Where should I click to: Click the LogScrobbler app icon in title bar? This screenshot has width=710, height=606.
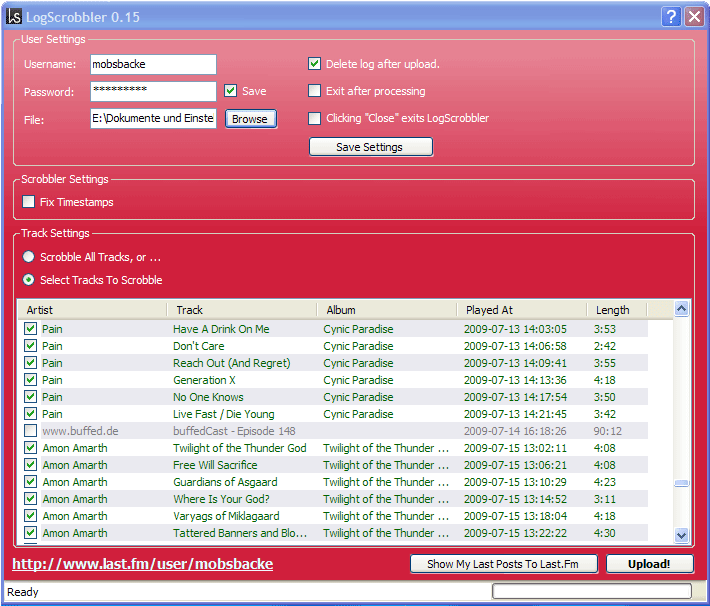(x=14, y=17)
